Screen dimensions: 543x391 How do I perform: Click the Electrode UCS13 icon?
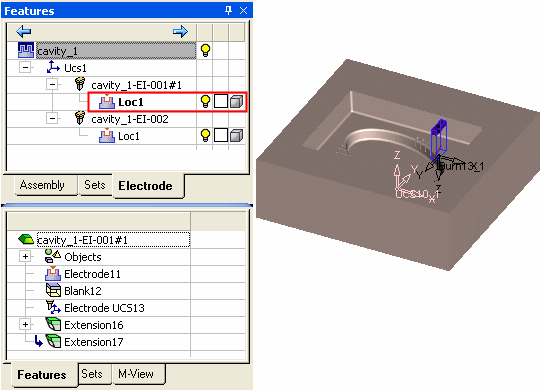click(53, 308)
